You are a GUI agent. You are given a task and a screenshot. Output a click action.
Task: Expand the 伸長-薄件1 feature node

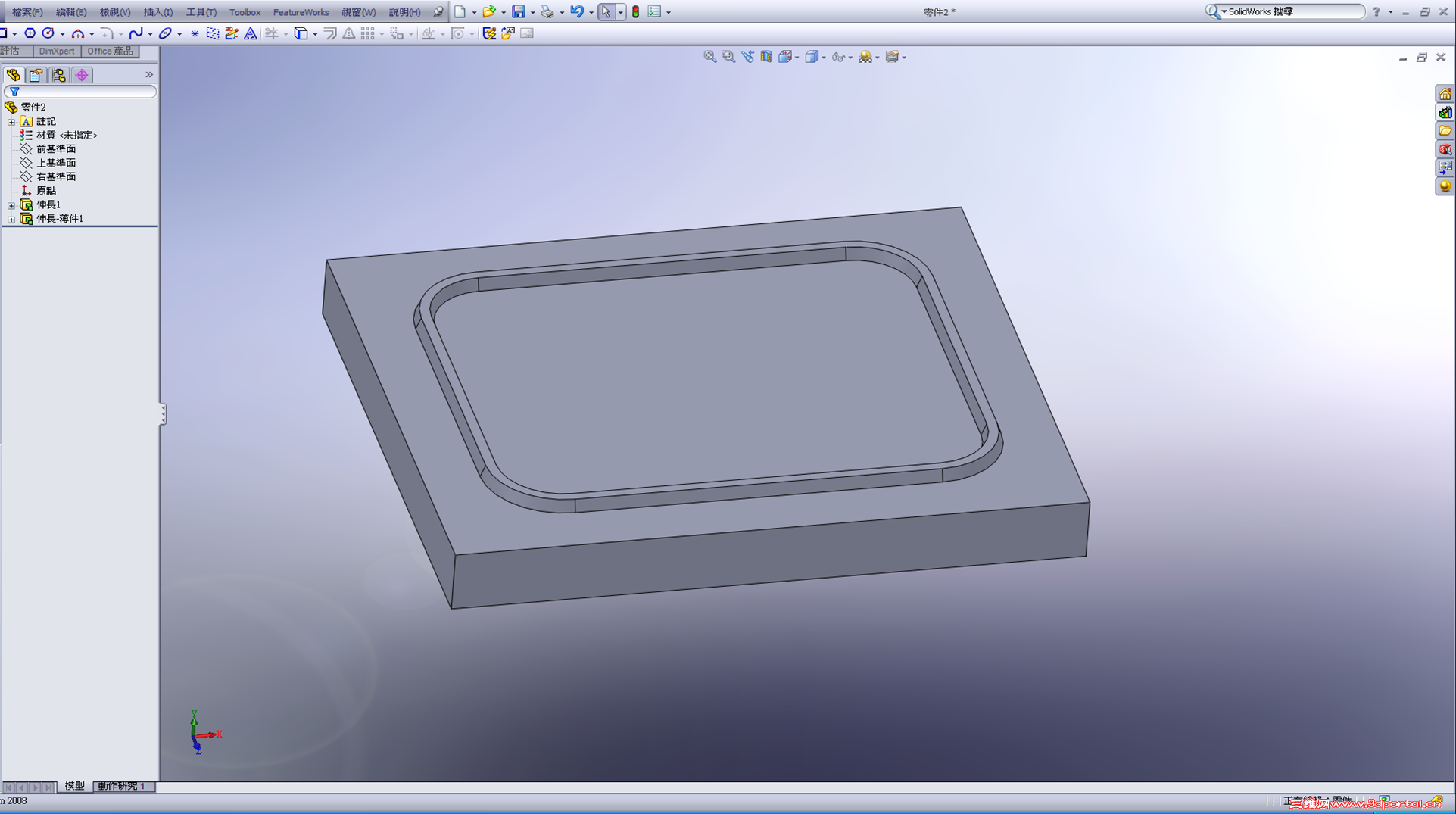[x=11, y=220]
